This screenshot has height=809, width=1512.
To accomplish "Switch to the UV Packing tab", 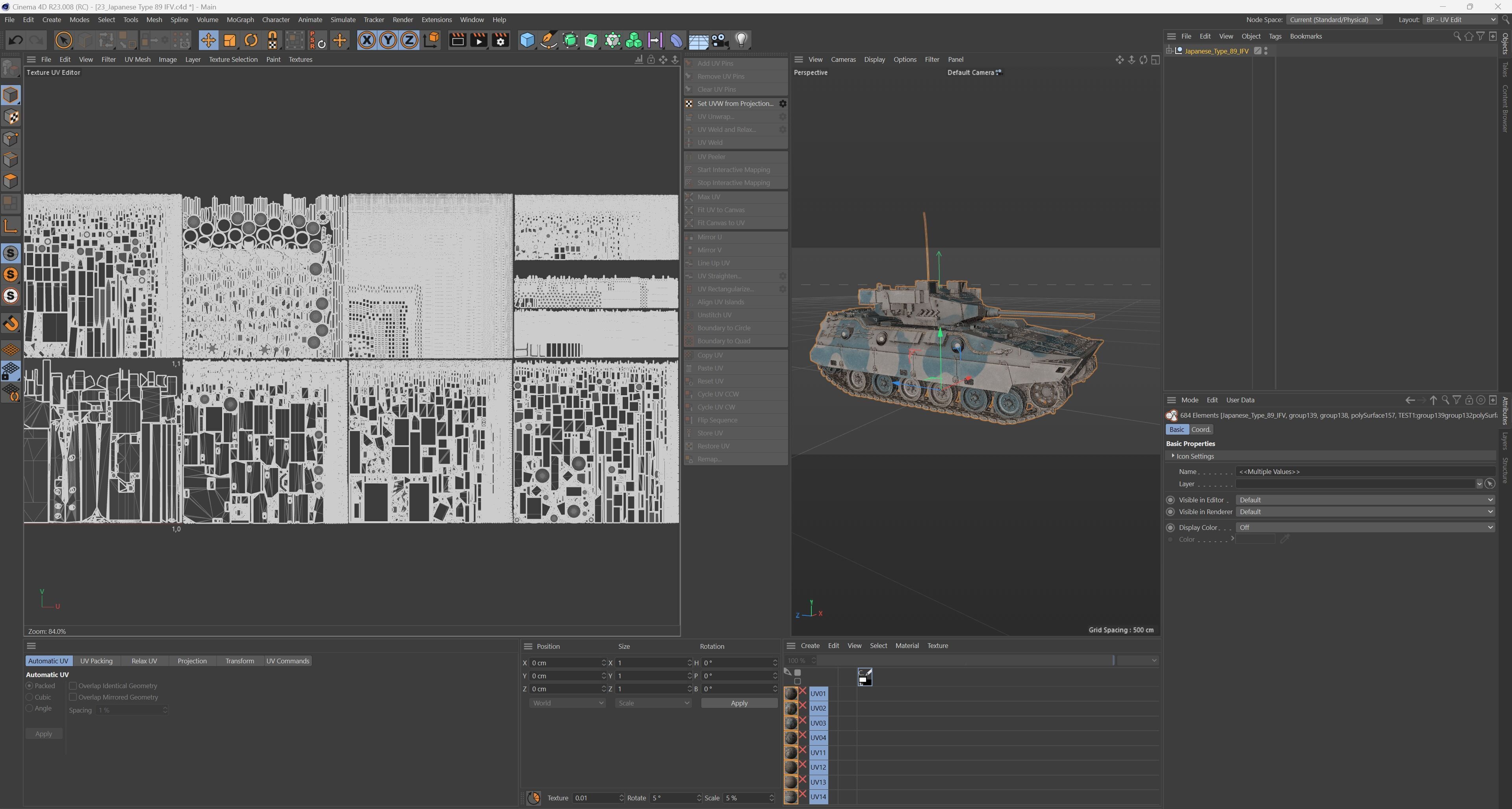I will click(x=96, y=661).
